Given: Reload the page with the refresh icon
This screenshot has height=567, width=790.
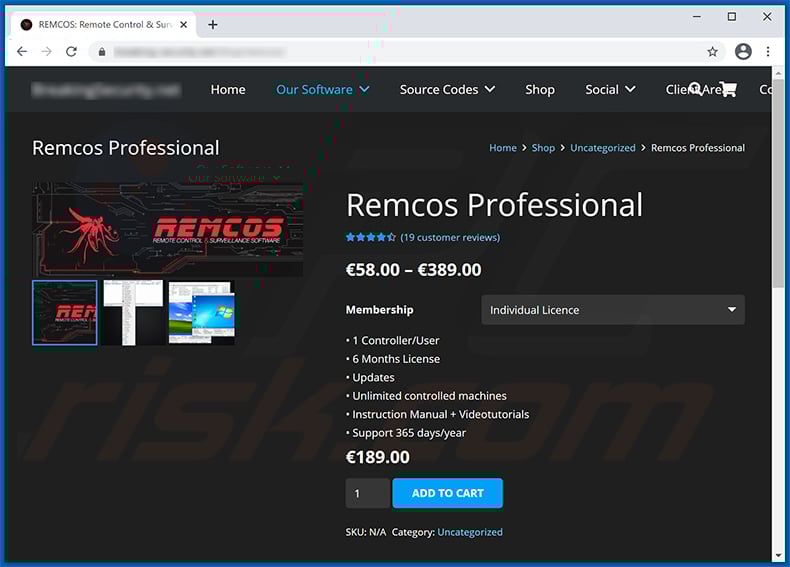Looking at the screenshot, I should (72, 51).
